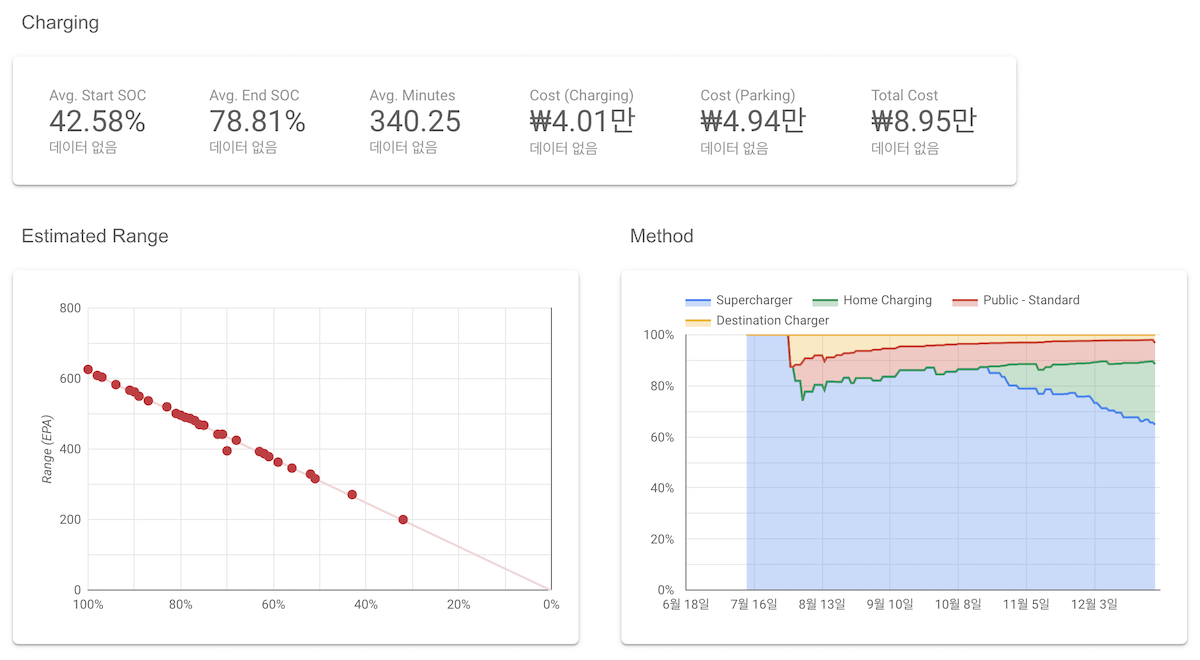Select the Avg. Start SOC value 42.58%
The height and width of the screenshot is (660, 1200).
coord(97,122)
